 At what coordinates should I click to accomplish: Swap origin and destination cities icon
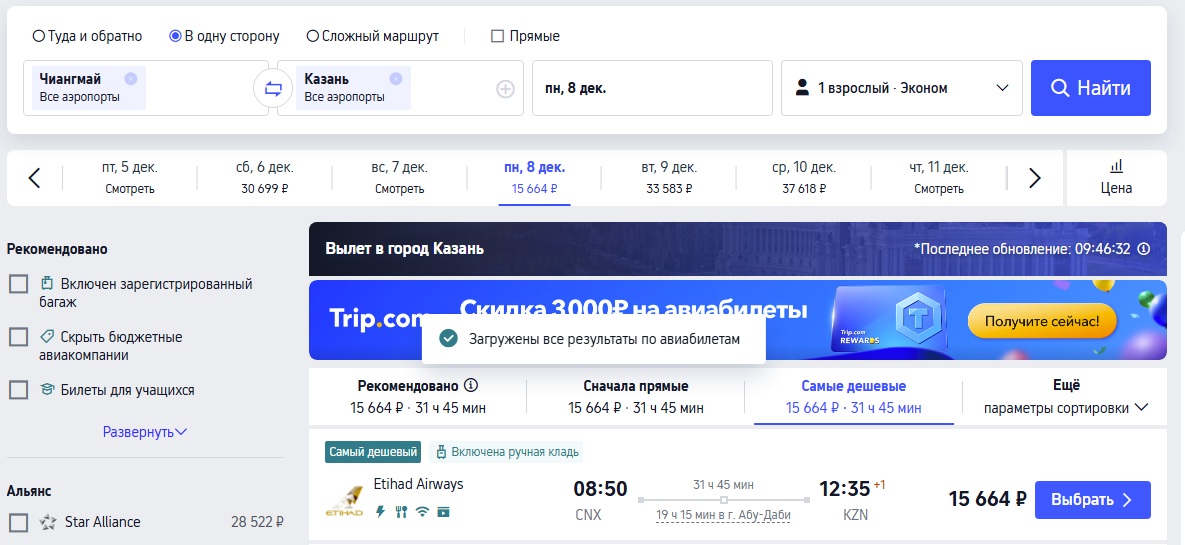click(x=273, y=89)
